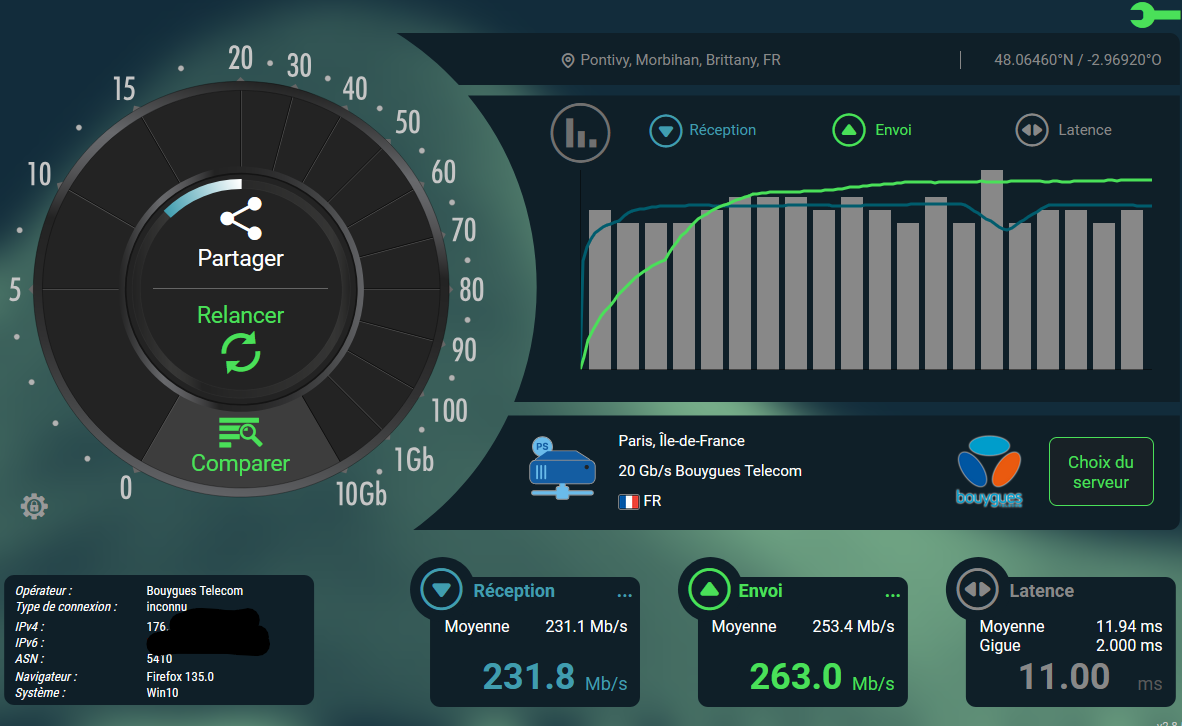Open the Comparer search-list icon
Screen dimensions: 1182x726
tap(240, 433)
